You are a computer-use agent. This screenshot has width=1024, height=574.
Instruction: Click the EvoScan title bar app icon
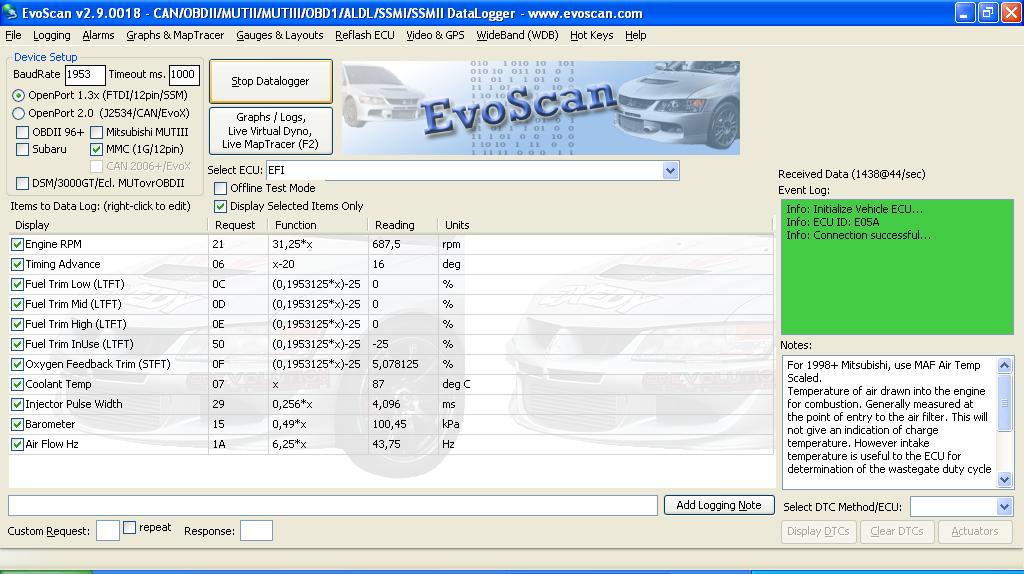pos(12,13)
